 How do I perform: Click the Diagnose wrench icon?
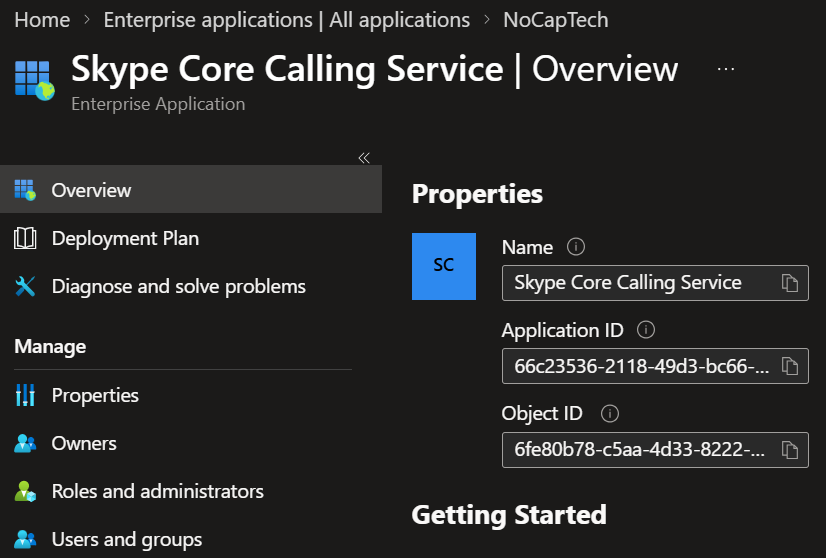pyautogui.click(x=25, y=286)
